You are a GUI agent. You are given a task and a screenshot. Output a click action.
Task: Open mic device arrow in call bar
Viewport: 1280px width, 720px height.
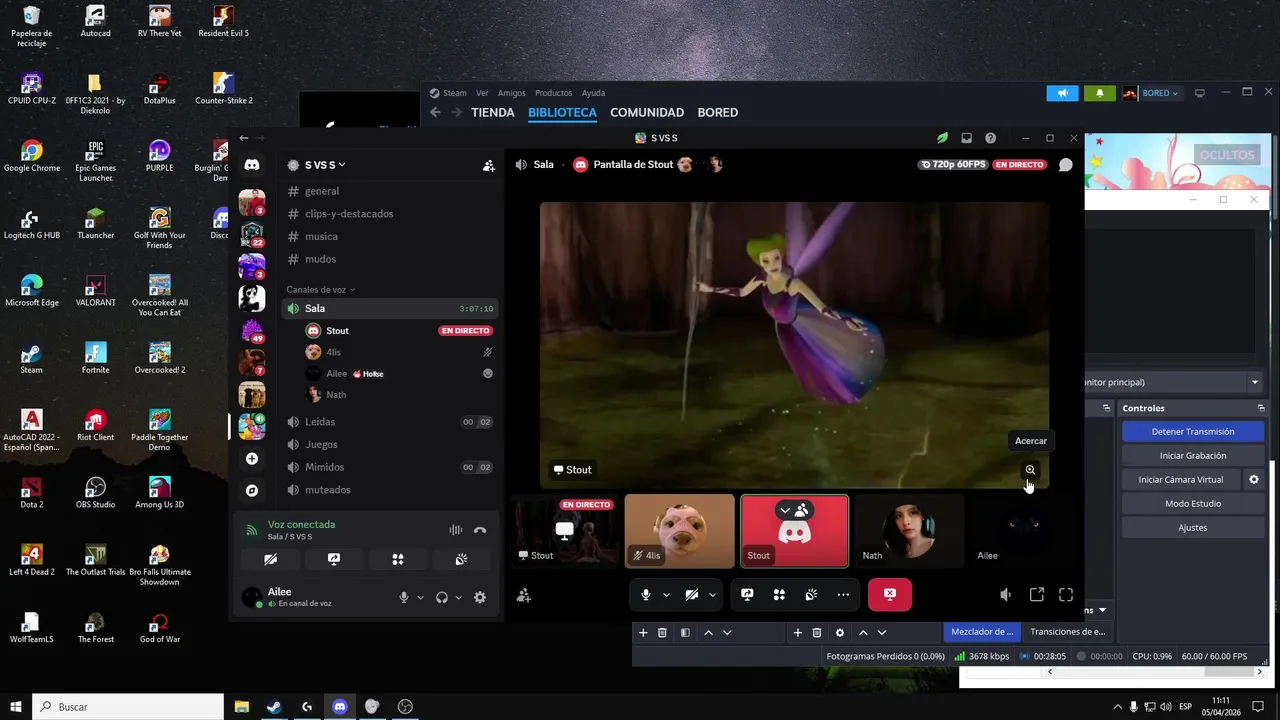tap(666, 595)
